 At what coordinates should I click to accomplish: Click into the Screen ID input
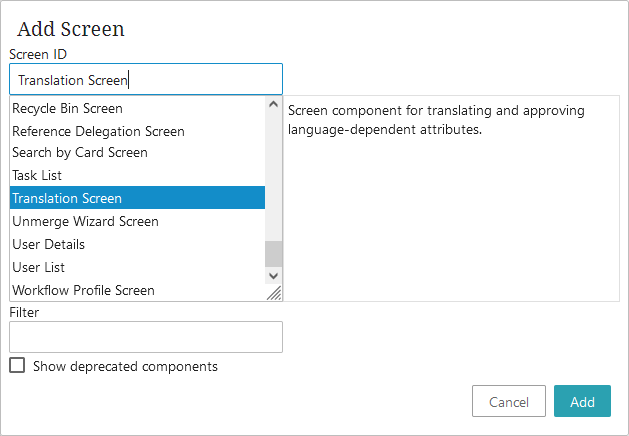tap(146, 79)
